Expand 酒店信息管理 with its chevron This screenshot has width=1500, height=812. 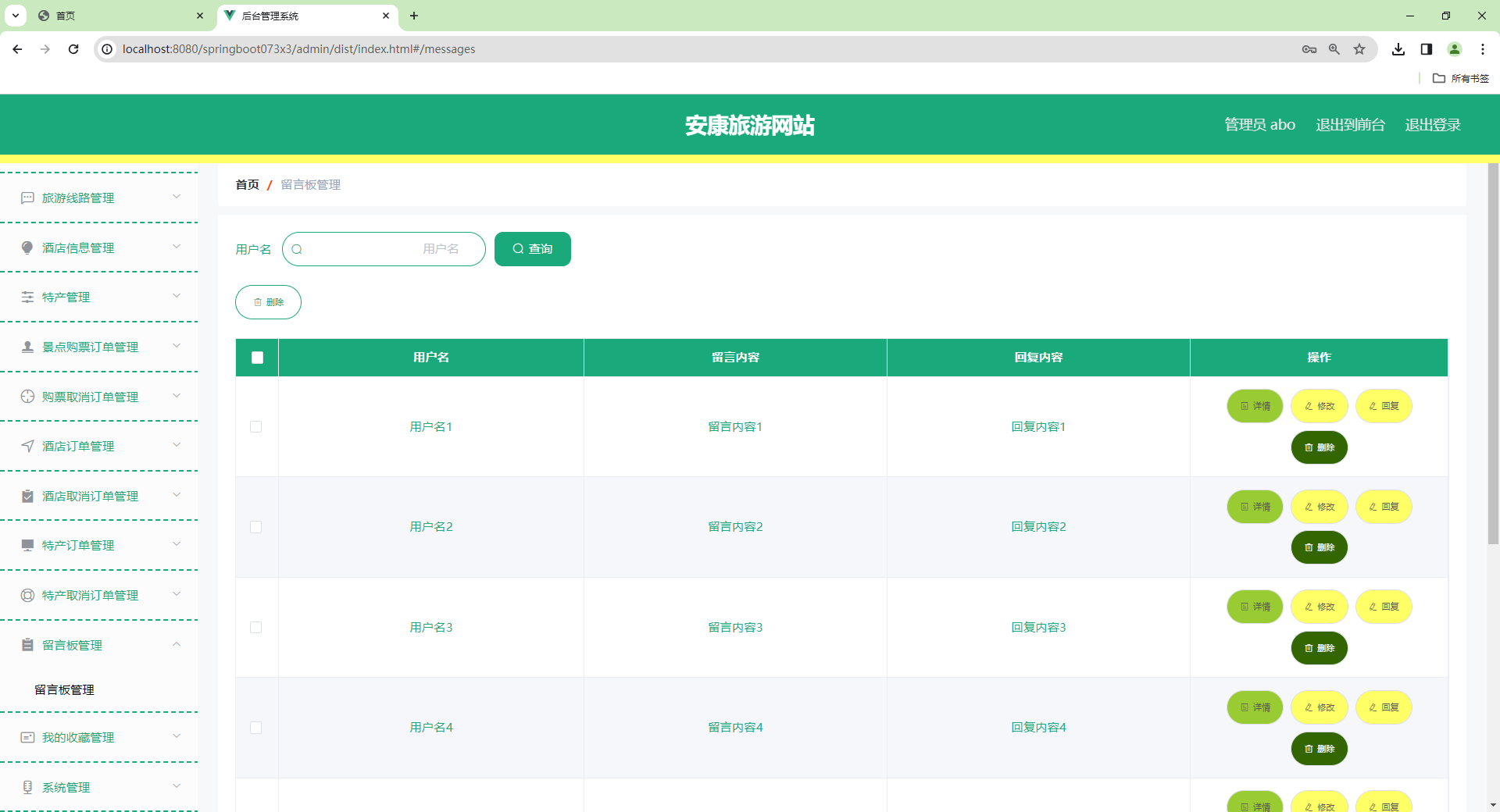177,247
